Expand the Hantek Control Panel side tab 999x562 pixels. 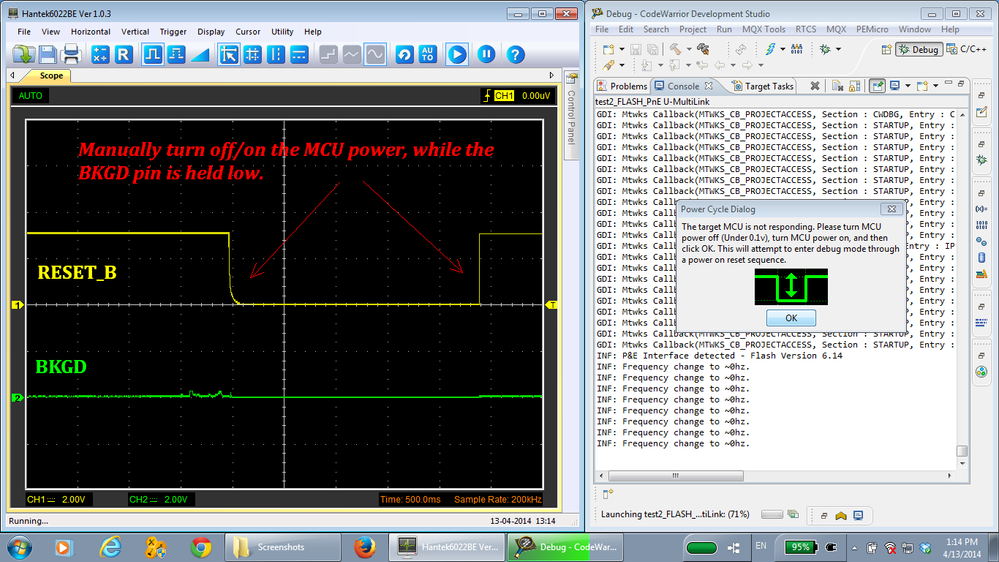pos(571,115)
